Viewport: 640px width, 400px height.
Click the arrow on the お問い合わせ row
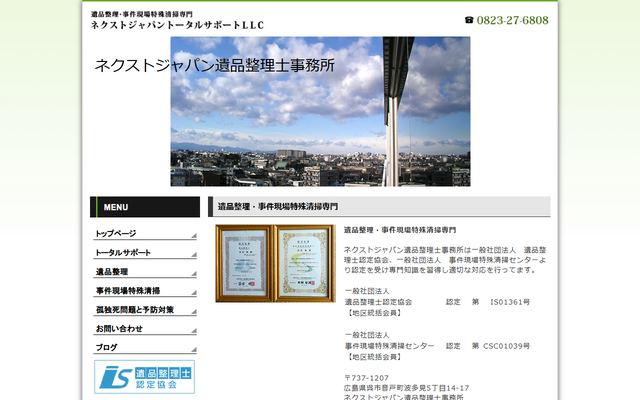[x=194, y=331]
